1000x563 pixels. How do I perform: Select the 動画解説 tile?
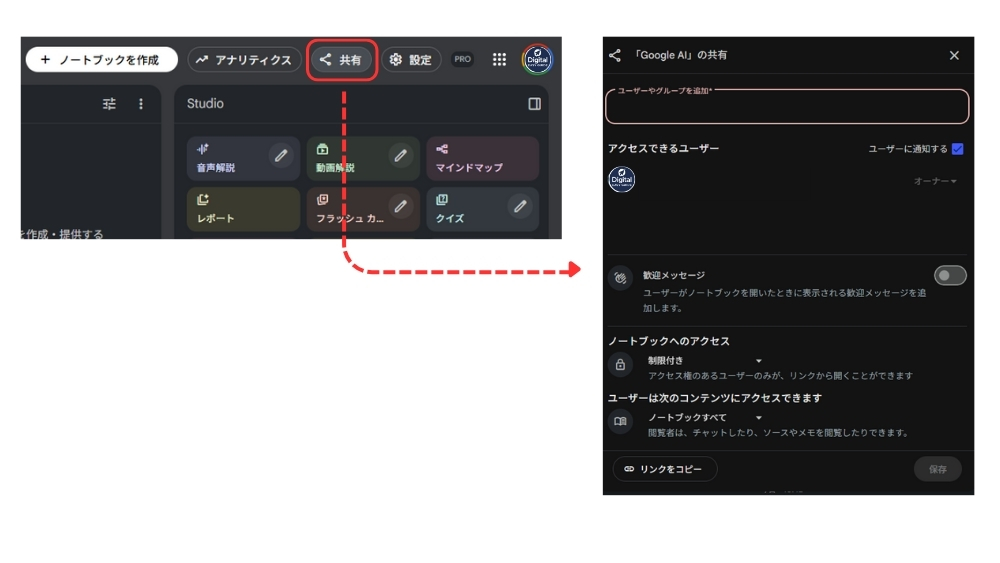click(363, 158)
